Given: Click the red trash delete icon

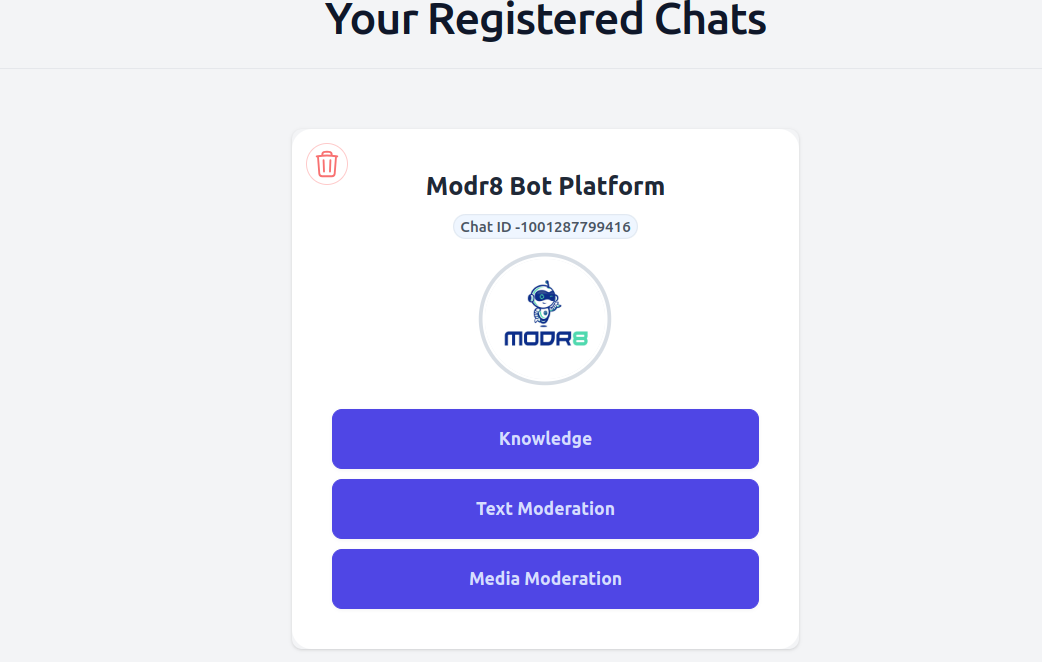Looking at the screenshot, I should coord(327,164).
